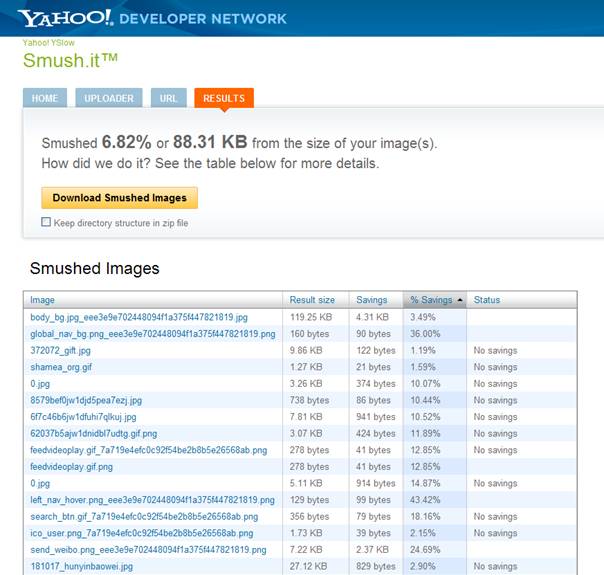The height and width of the screenshot is (575, 604).
Task: Open ico_user.png image link
Action: click(141, 533)
